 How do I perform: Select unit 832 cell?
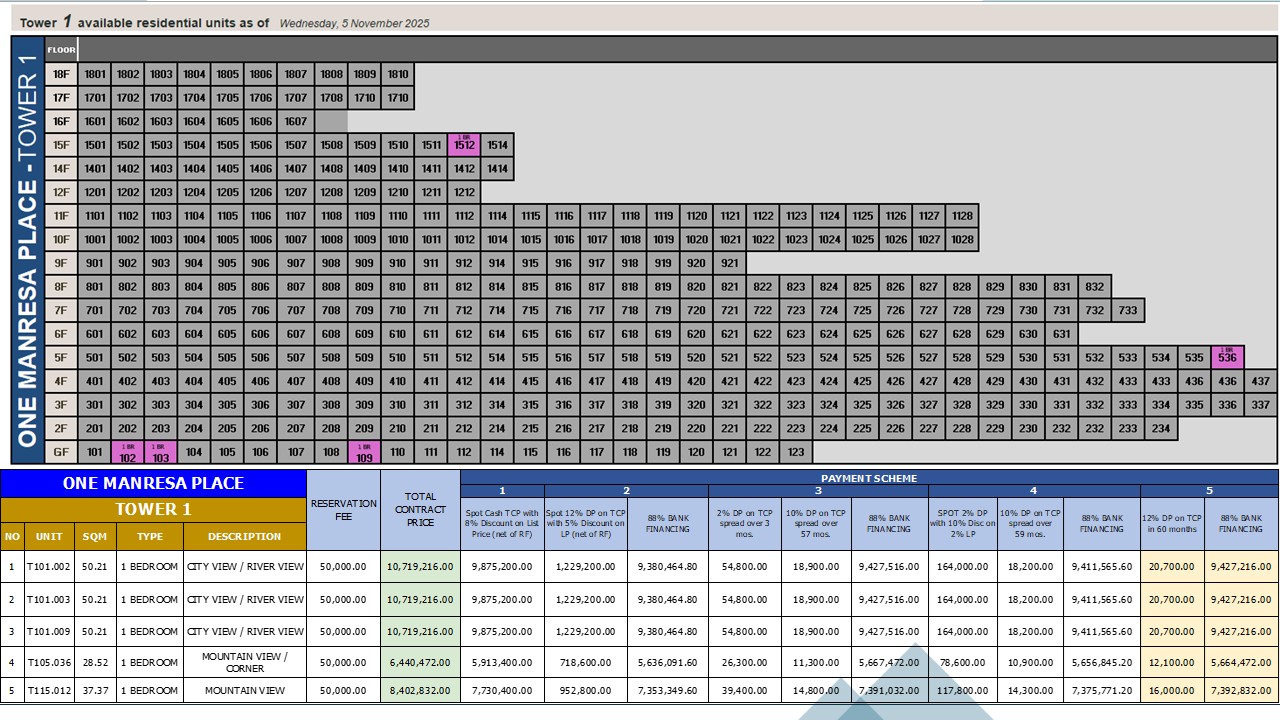[x=1095, y=287]
